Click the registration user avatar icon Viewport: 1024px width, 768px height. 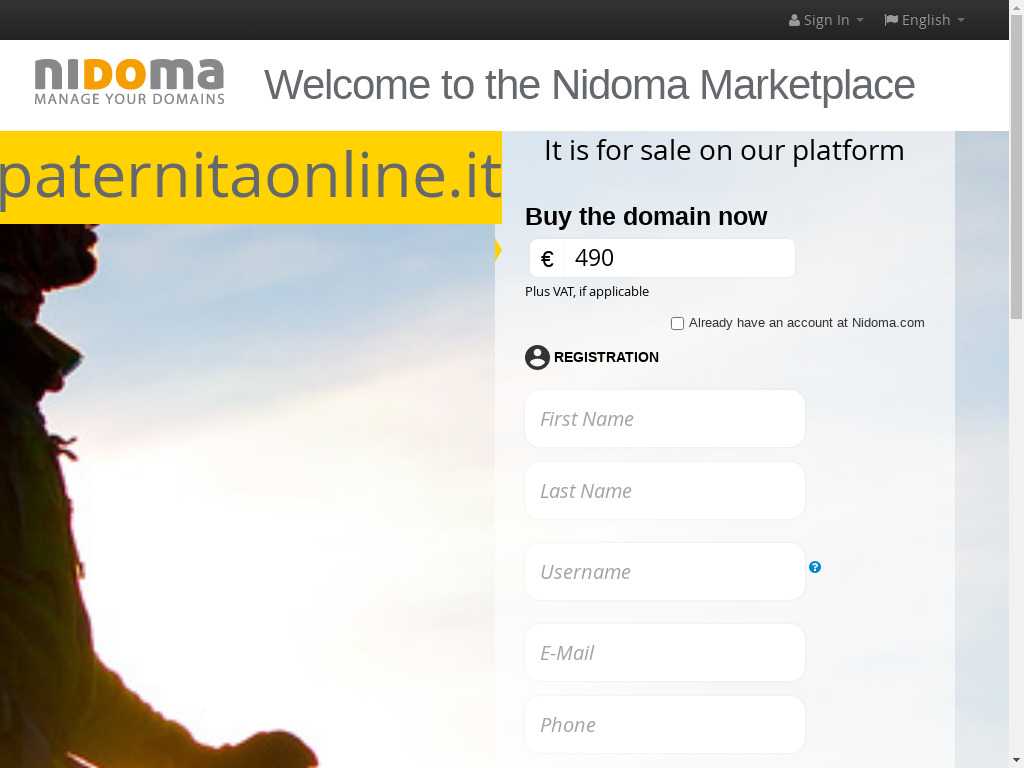pyautogui.click(x=537, y=357)
